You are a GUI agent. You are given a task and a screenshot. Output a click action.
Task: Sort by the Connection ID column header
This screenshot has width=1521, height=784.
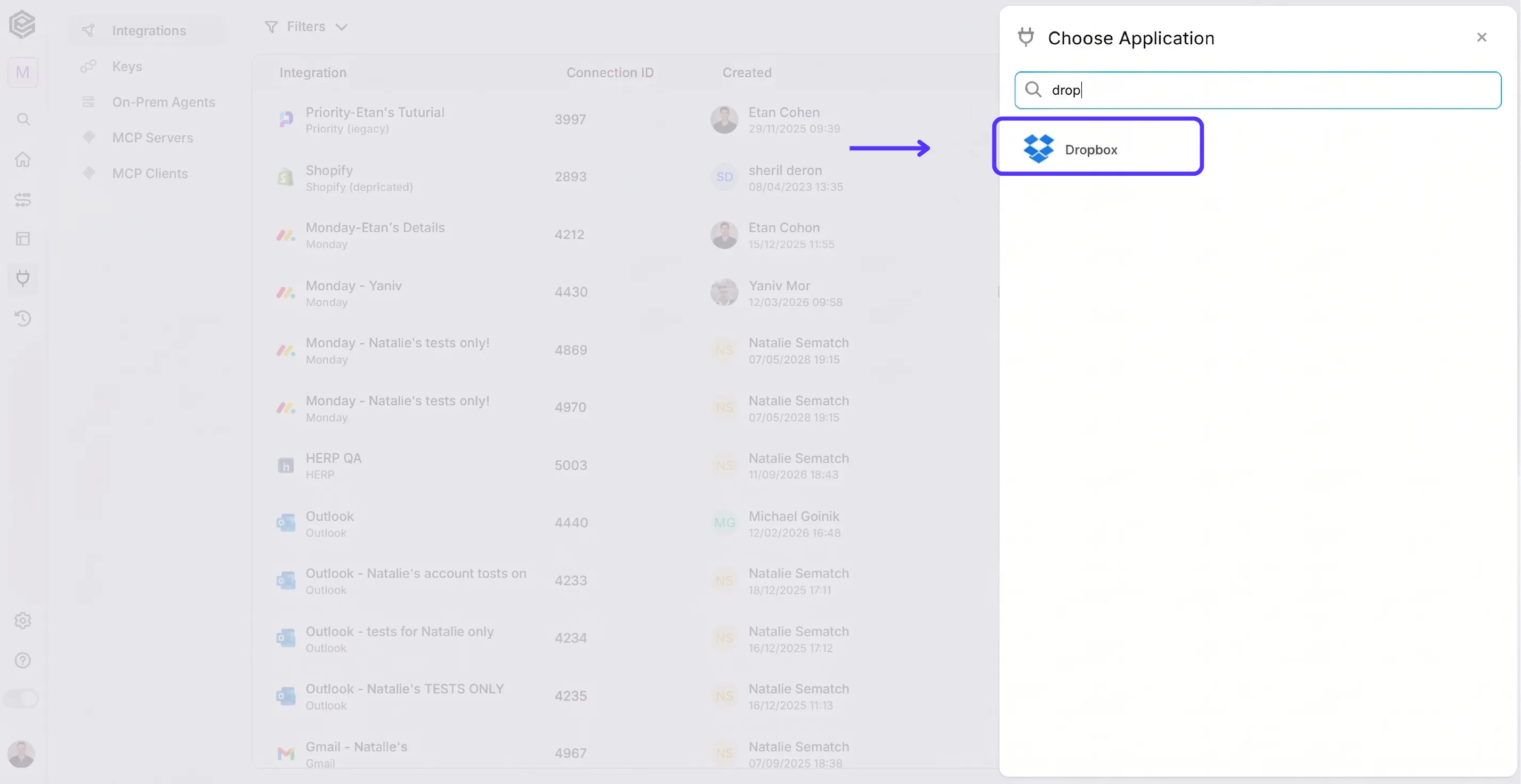[x=610, y=72]
